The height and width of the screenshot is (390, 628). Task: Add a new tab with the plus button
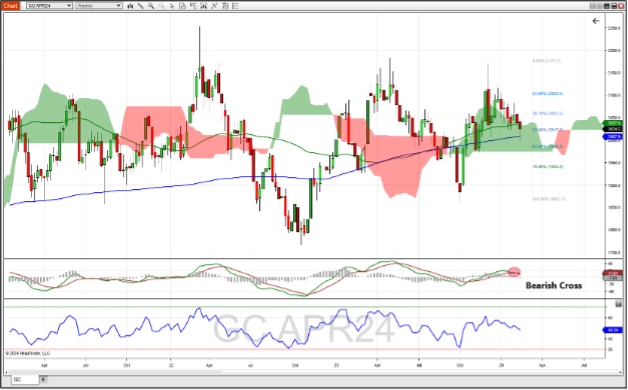click(43, 379)
